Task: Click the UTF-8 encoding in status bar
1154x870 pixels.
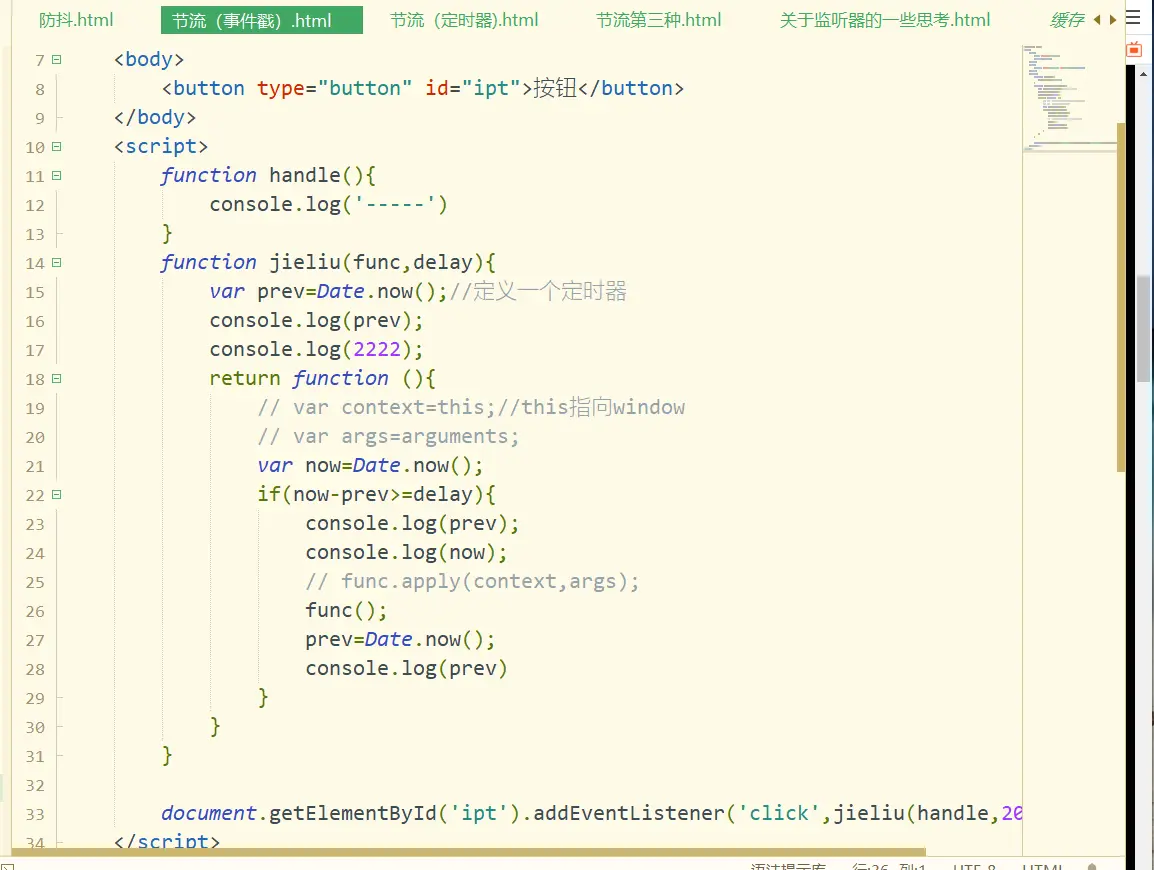Action: pyautogui.click(x=974, y=866)
